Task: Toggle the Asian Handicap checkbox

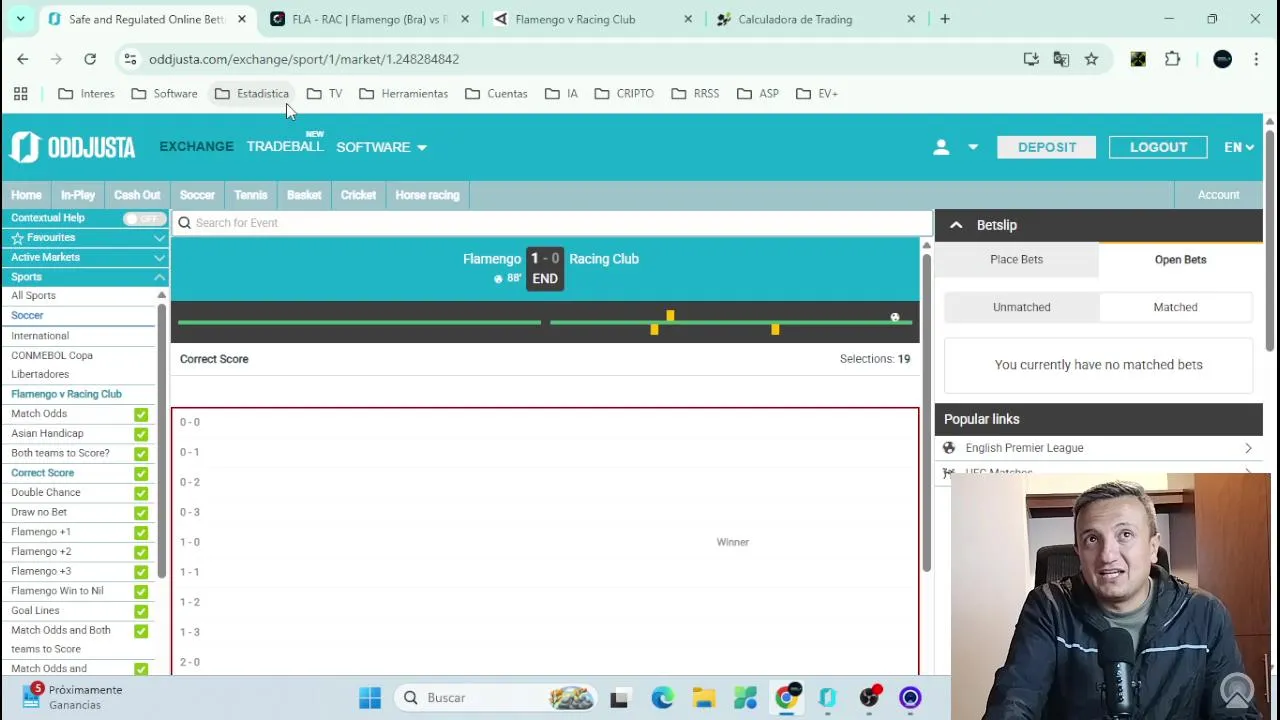Action: pyautogui.click(x=141, y=434)
